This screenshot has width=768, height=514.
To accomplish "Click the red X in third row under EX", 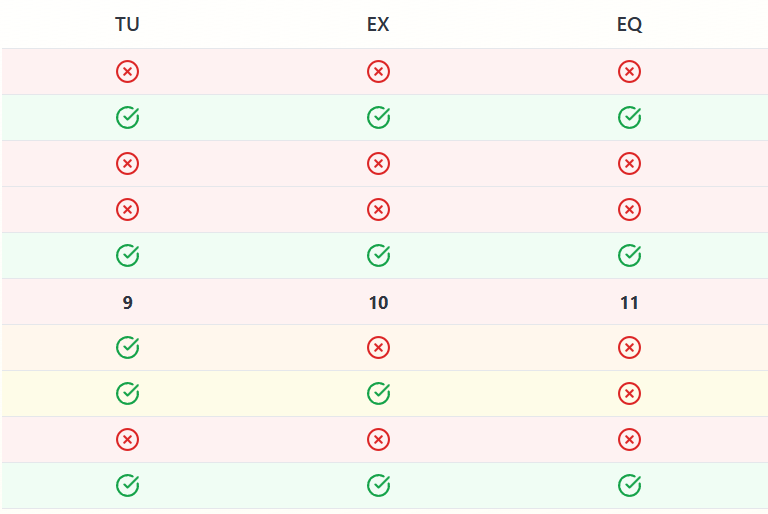I will [x=378, y=164].
